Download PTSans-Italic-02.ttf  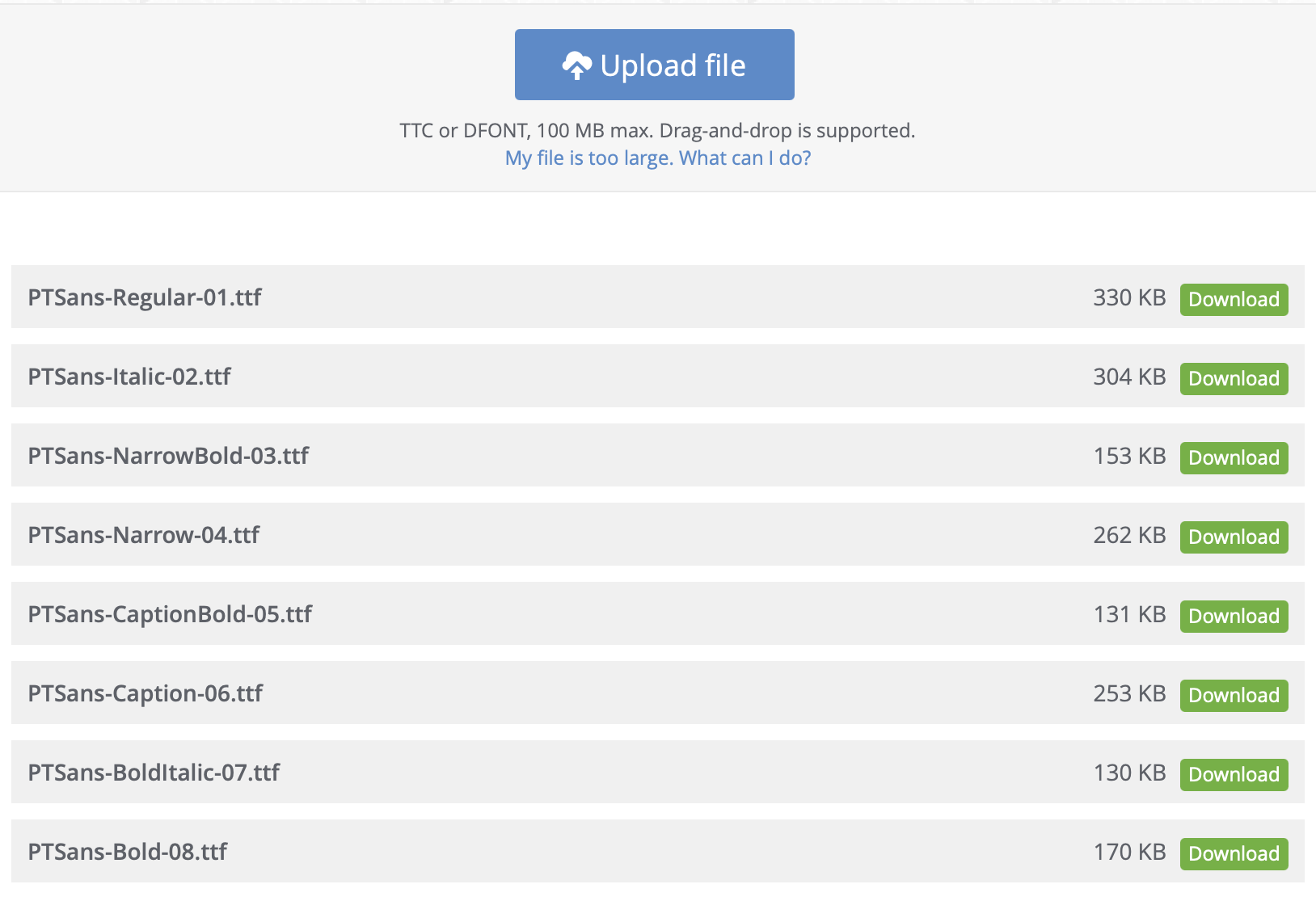[x=1234, y=378]
